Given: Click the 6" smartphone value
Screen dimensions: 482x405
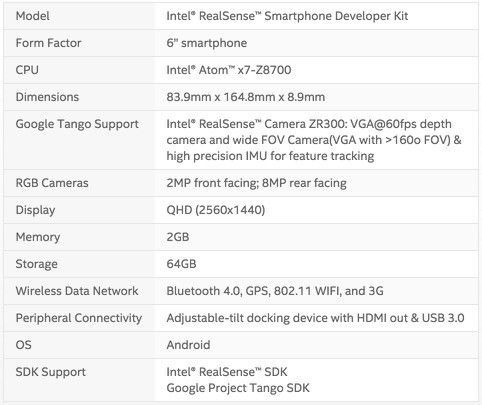Looking at the screenshot, I should 207,43.
